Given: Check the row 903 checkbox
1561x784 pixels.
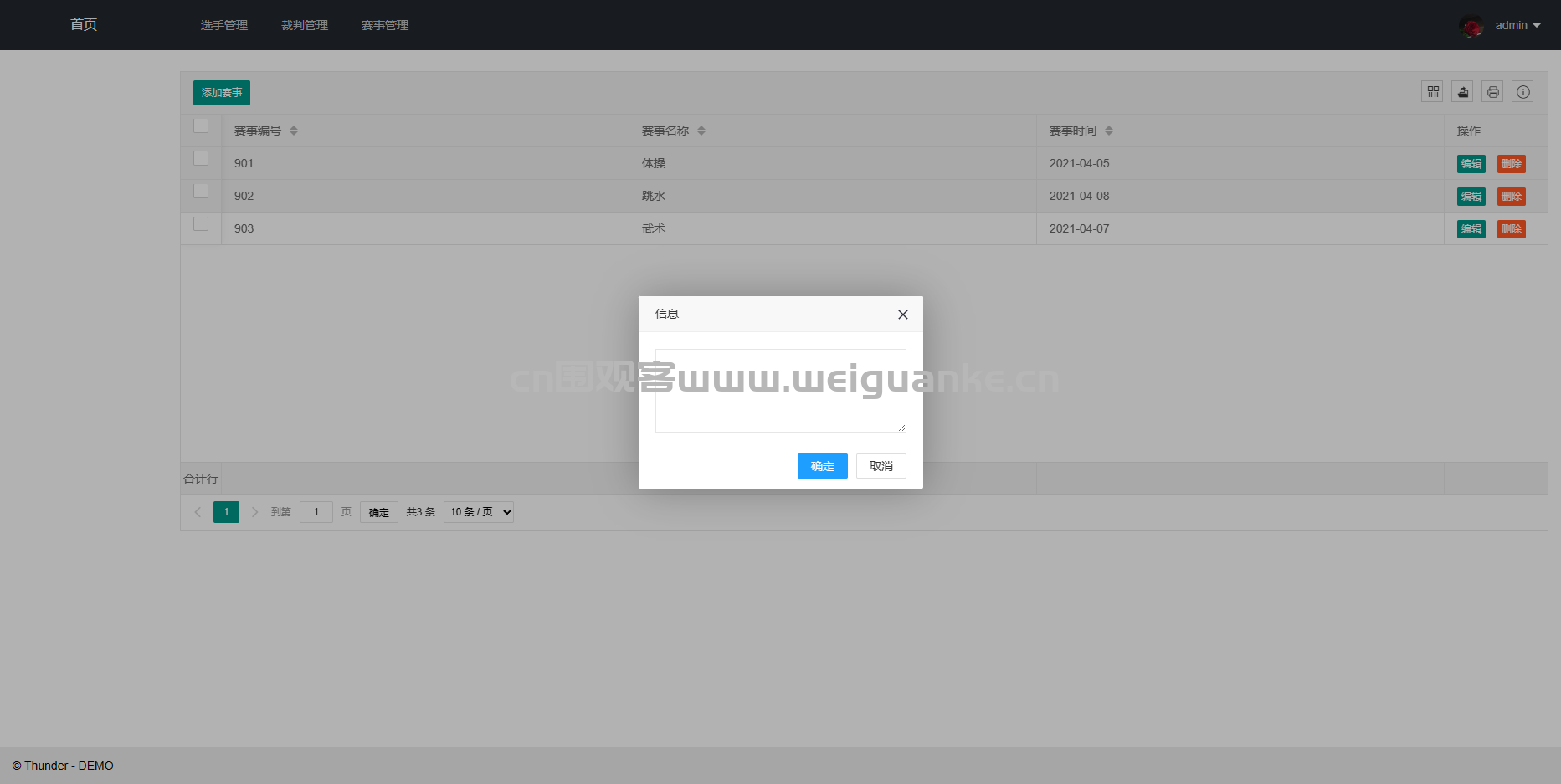Looking at the screenshot, I should click(x=201, y=223).
